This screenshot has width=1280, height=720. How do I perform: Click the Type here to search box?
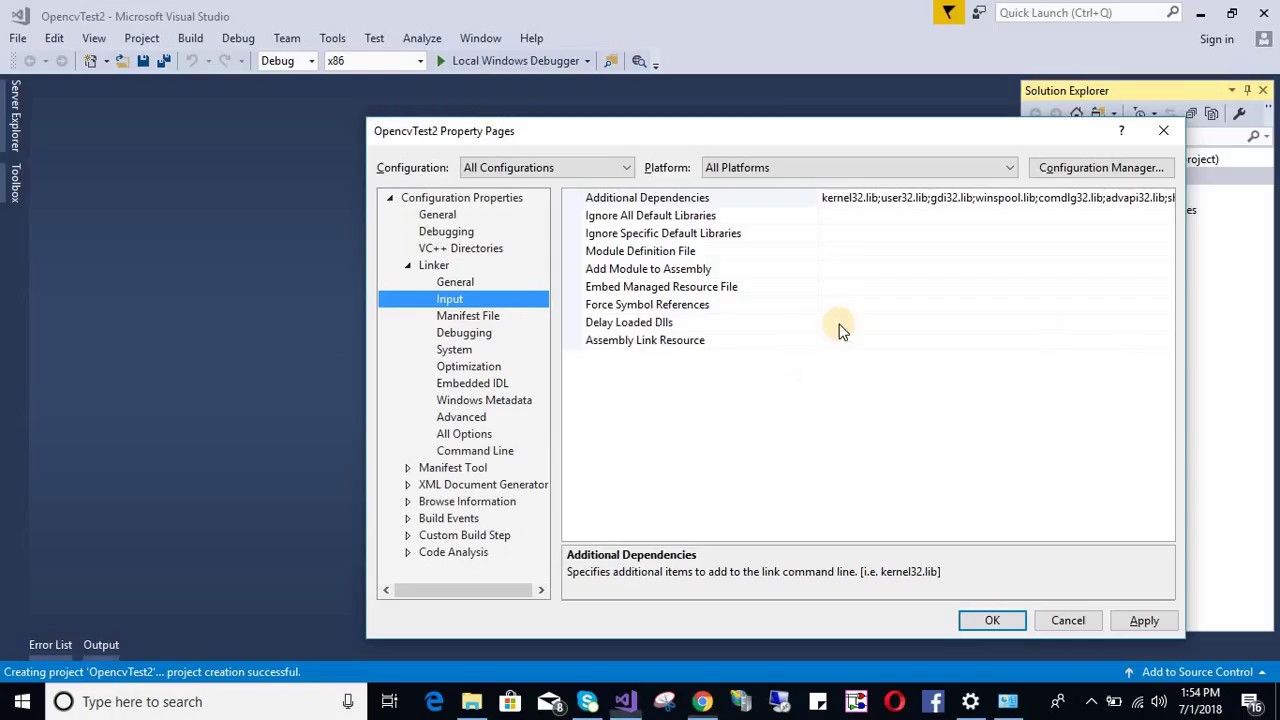[x=205, y=701]
